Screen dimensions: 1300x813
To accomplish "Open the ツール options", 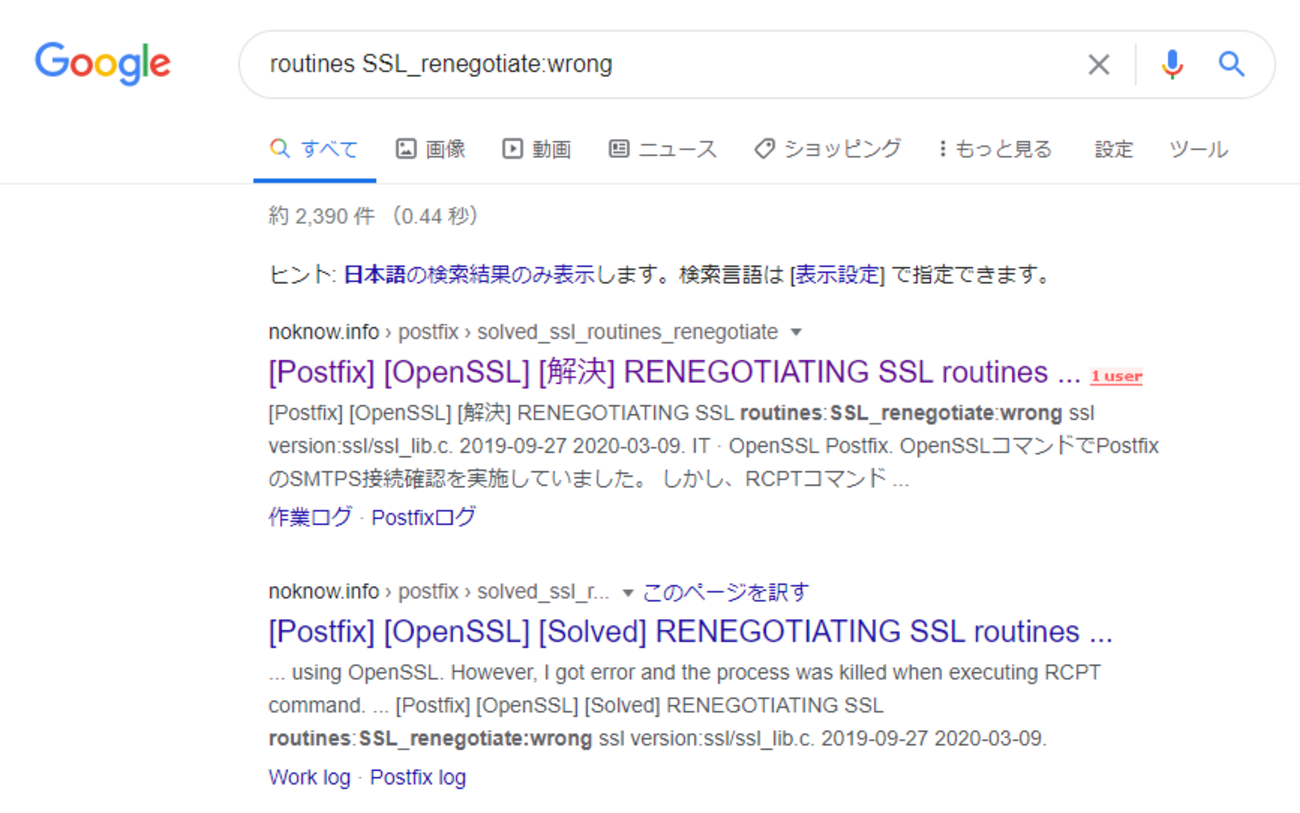I will [x=1198, y=149].
